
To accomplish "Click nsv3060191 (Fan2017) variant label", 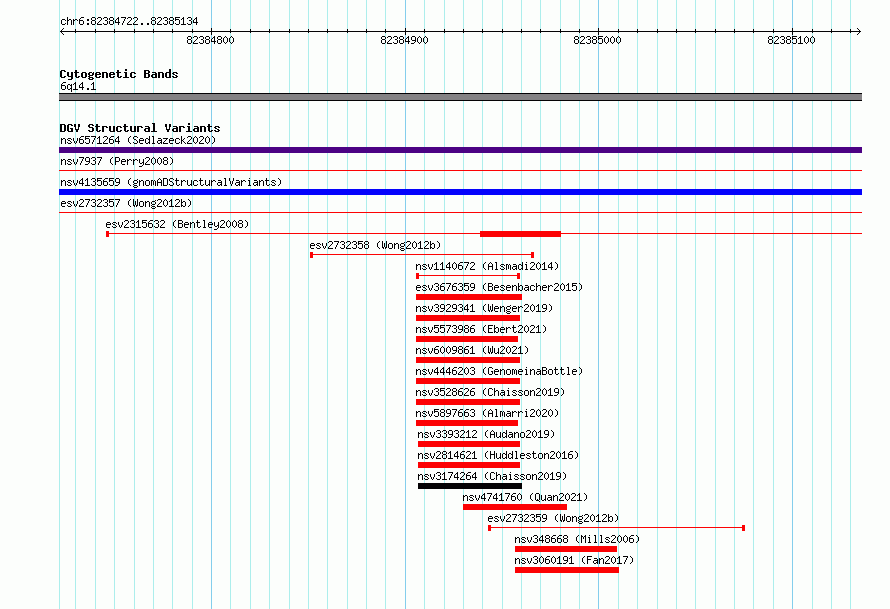I will pos(574,560).
